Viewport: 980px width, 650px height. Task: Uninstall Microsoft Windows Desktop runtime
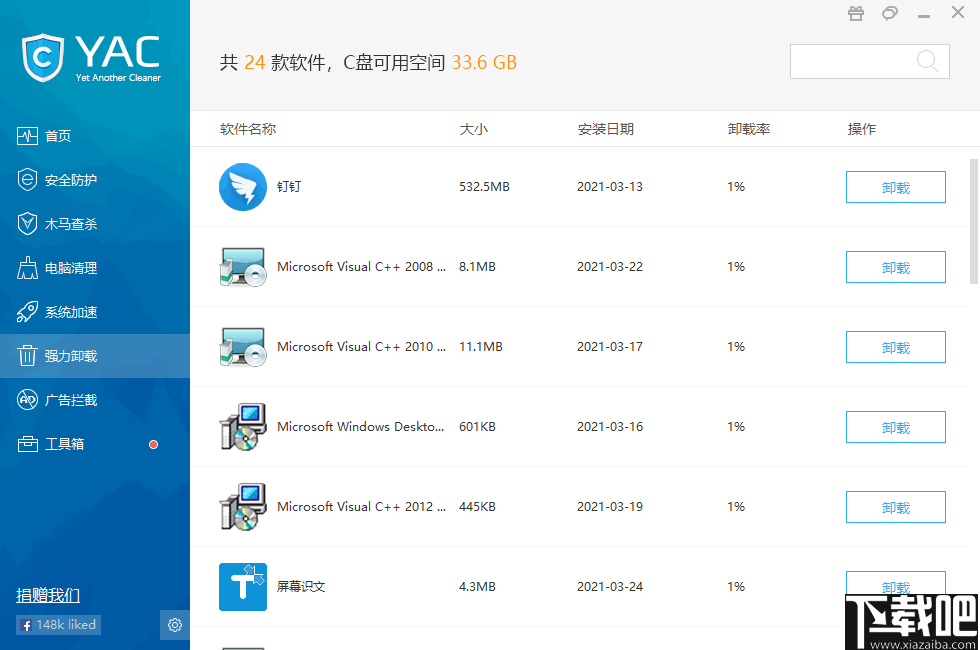(896, 427)
